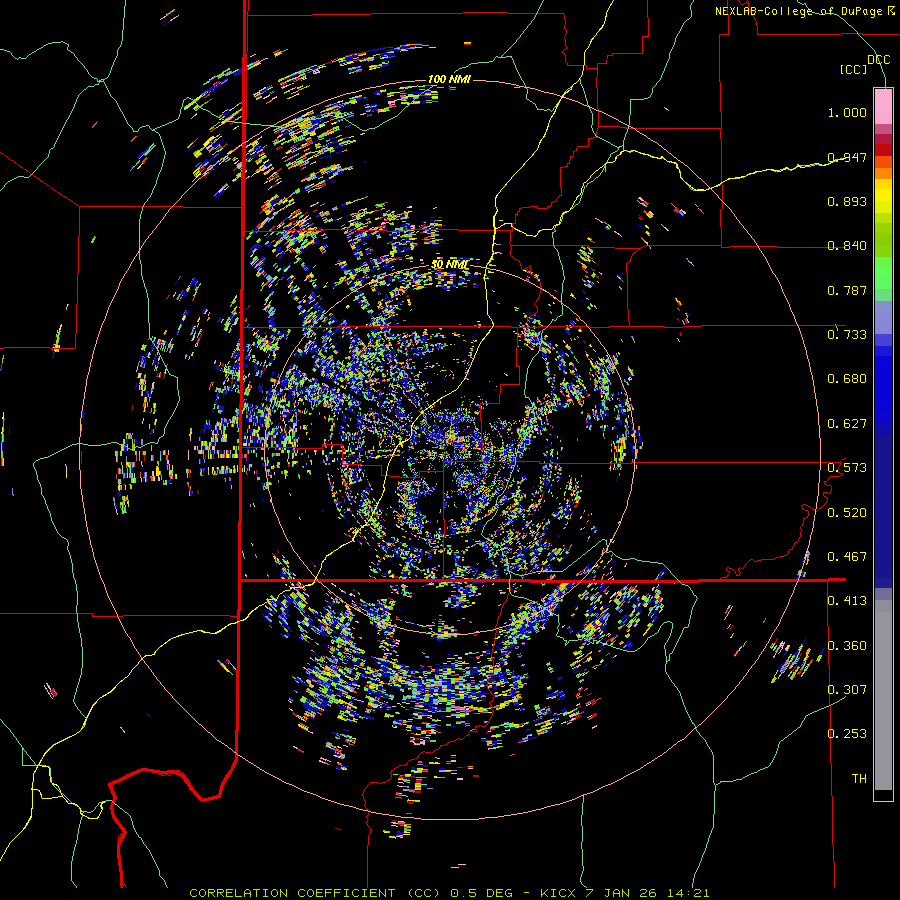This screenshot has height=900, width=900.
Task: Pick the red segment of the color bar
Action: point(883,150)
